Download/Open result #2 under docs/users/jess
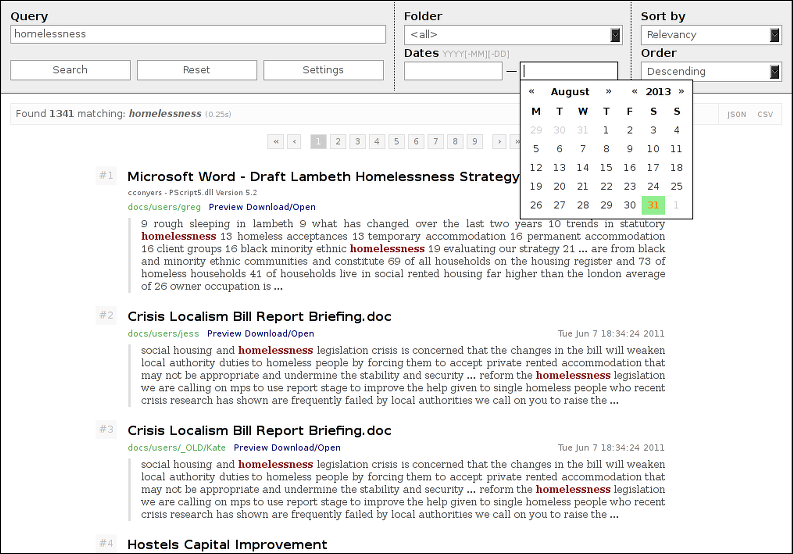 pos(279,334)
